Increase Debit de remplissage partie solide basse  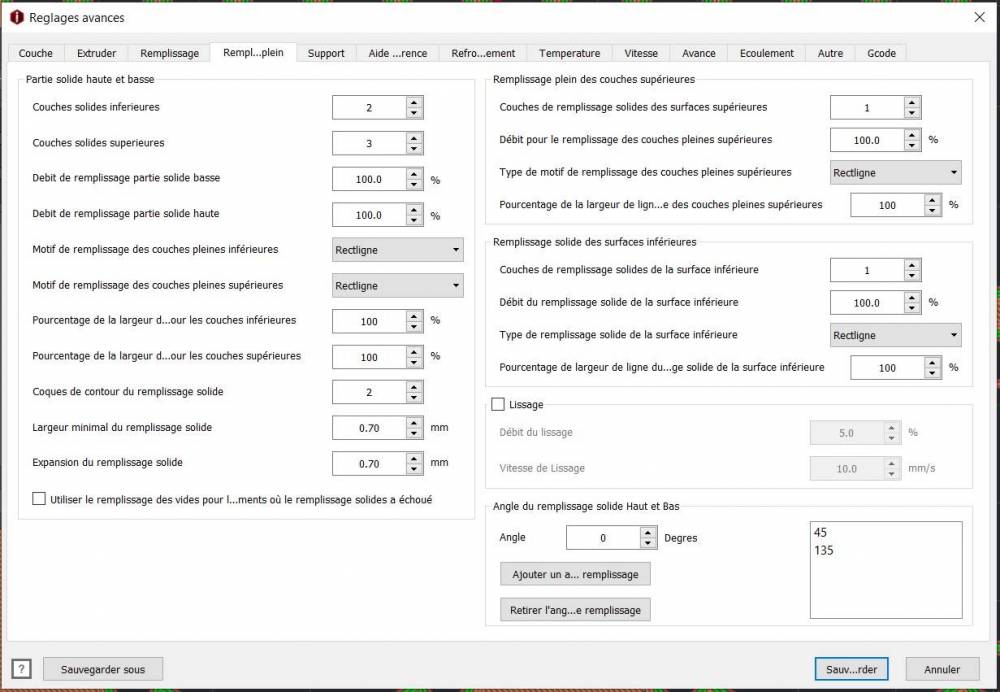[x=414, y=173]
